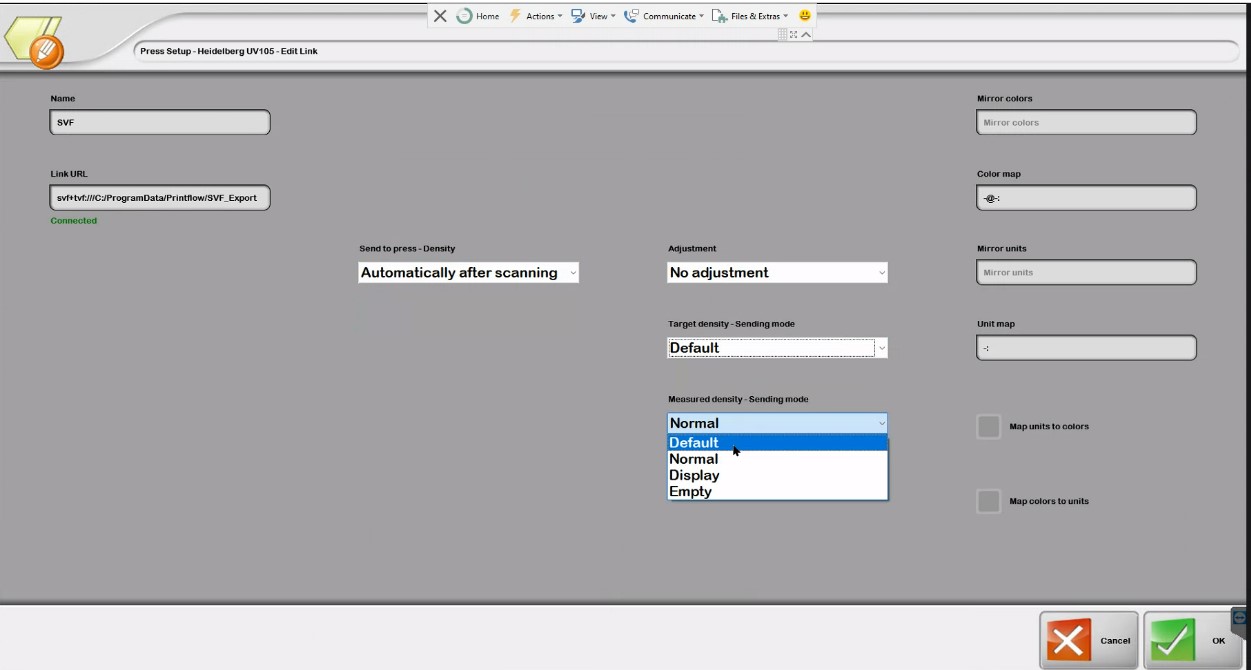1251x670 pixels.
Task: Enable the Map colors to units checkbox
Action: [988, 502]
